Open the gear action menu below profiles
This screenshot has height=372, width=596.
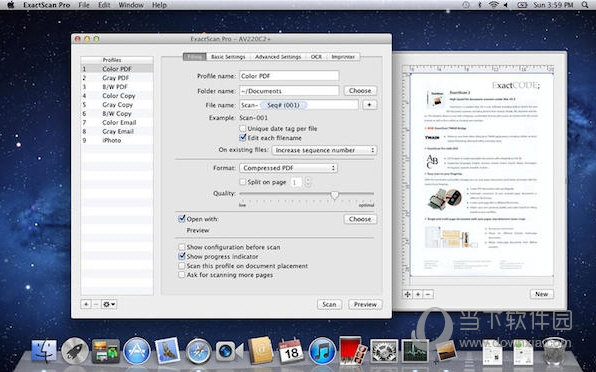109,304
